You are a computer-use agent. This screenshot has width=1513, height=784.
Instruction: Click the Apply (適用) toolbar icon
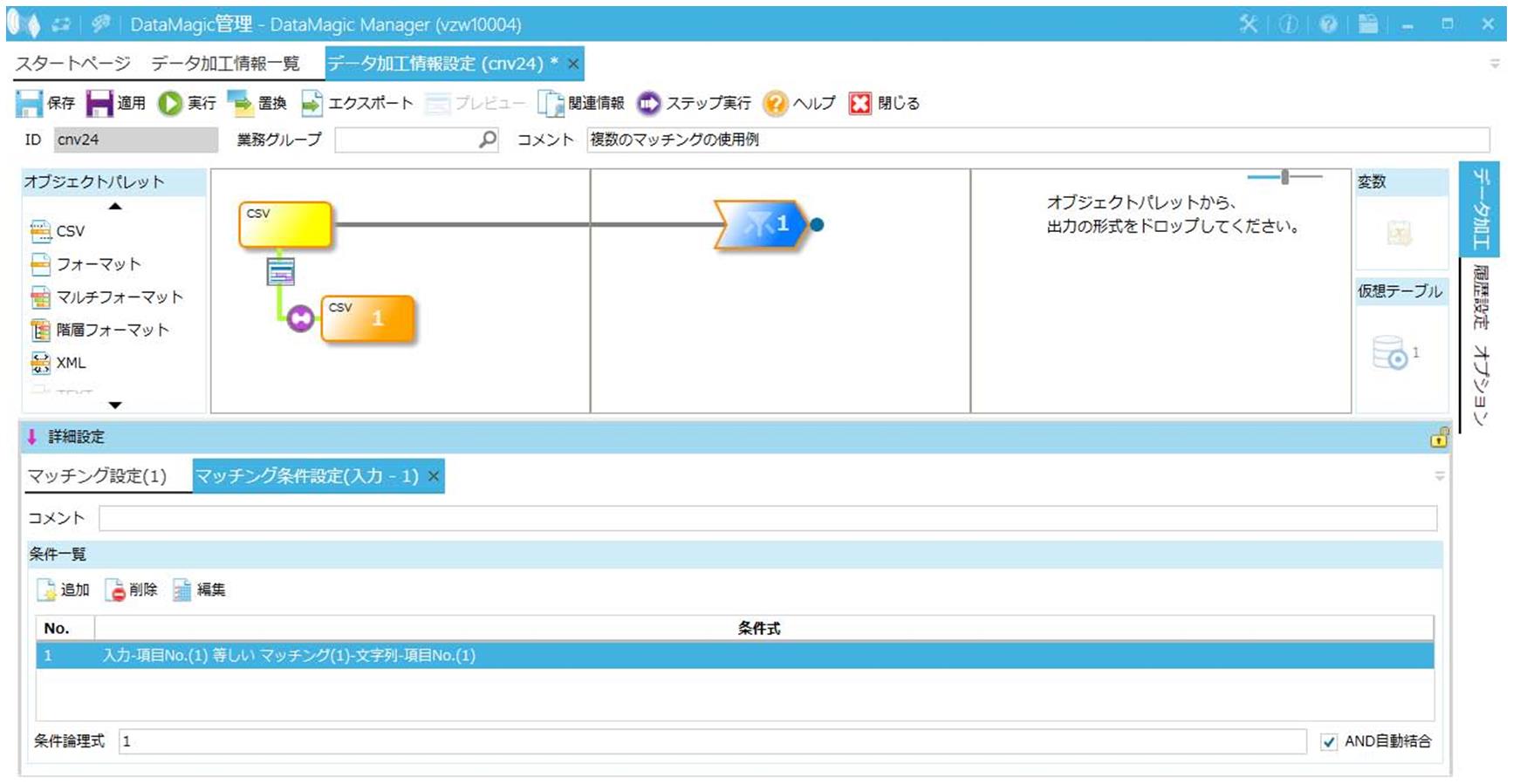tap(99, 104)
